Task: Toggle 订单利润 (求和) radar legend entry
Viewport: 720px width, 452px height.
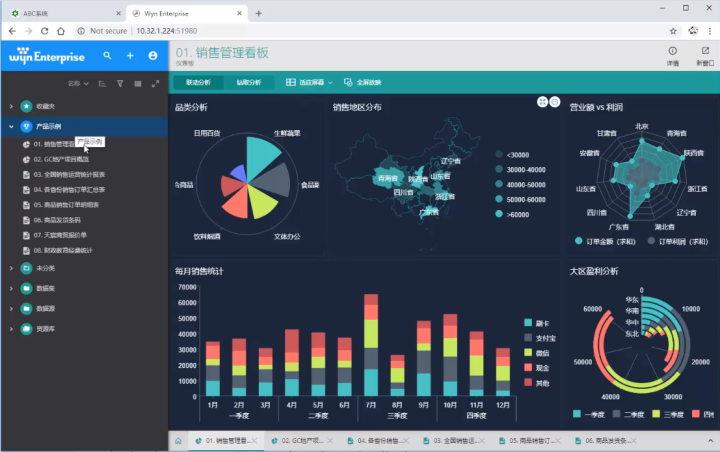Action: pos(678,241)
